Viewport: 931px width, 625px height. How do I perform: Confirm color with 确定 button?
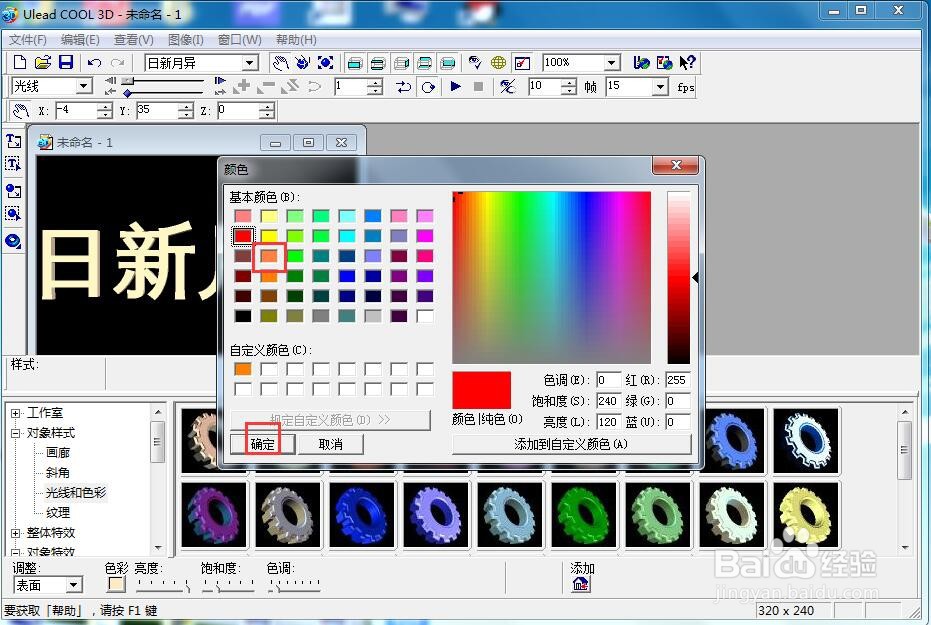tap(262, 444)
